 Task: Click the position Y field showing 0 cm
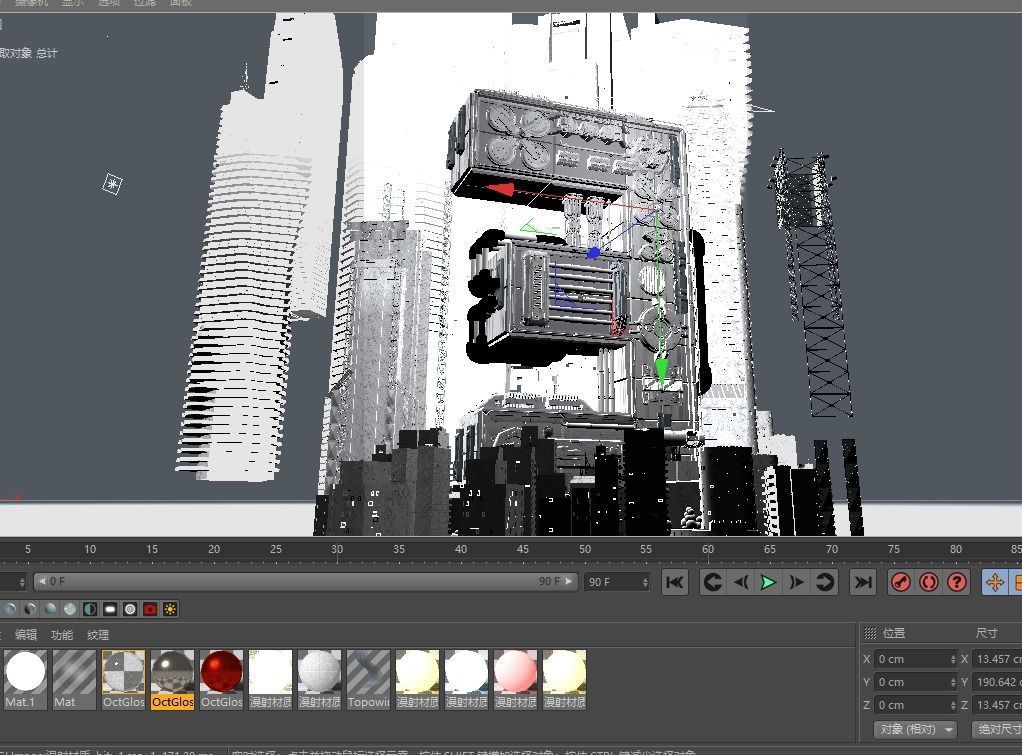pyautogui.click(x=915, y=682)
